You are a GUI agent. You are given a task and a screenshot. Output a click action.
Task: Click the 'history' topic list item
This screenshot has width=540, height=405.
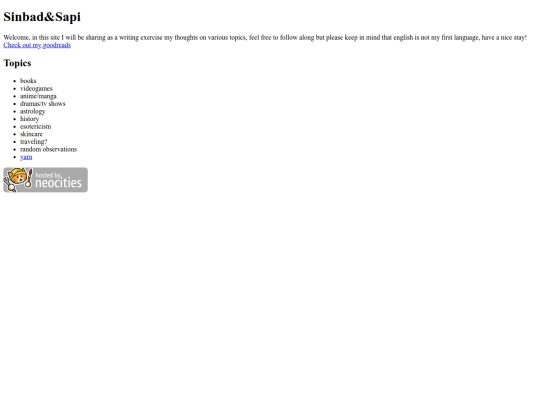click(x=29, y=119)
